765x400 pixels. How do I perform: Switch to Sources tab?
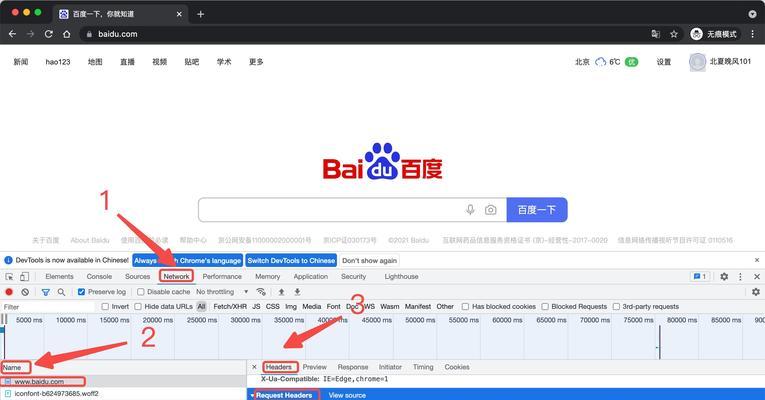(x=138, y=277)
